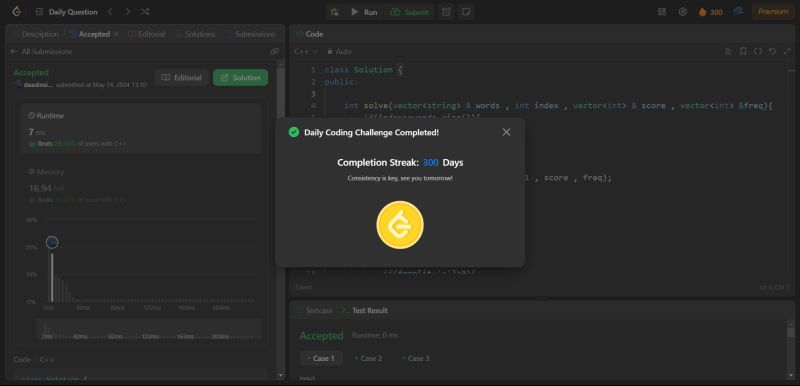The image size is (800, 386).
Task: Click the 'Consistency is key, see you tomorrow!' text
Action: coord(400,178)
